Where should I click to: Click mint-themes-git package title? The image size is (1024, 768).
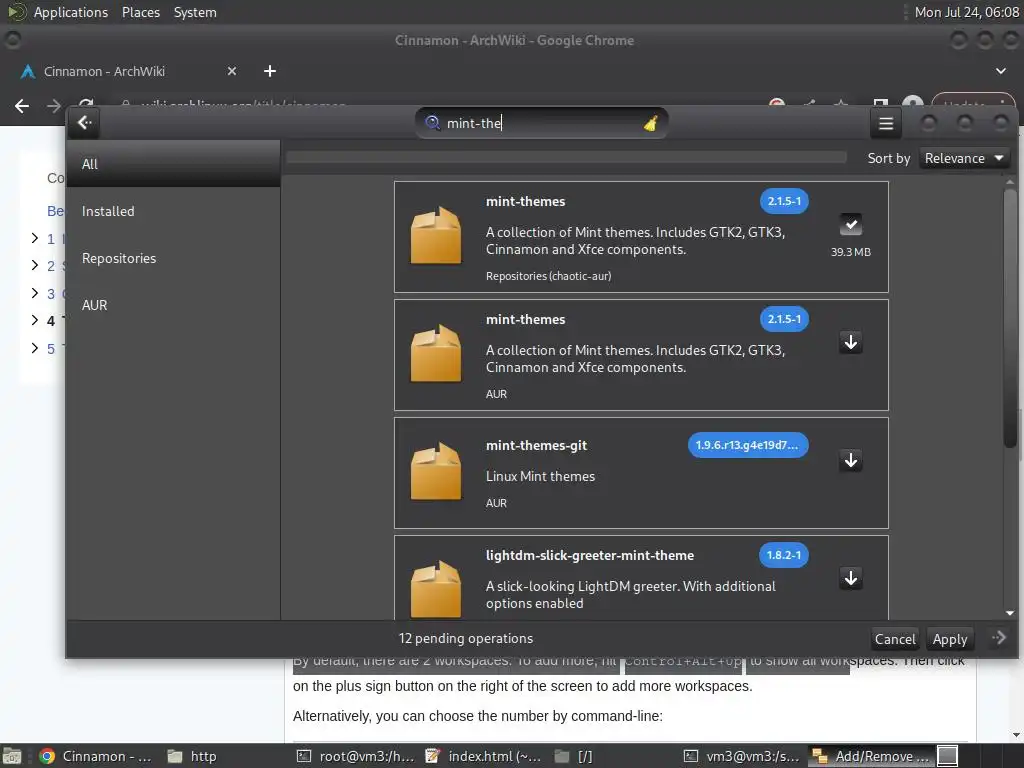[x=536, y=445]
